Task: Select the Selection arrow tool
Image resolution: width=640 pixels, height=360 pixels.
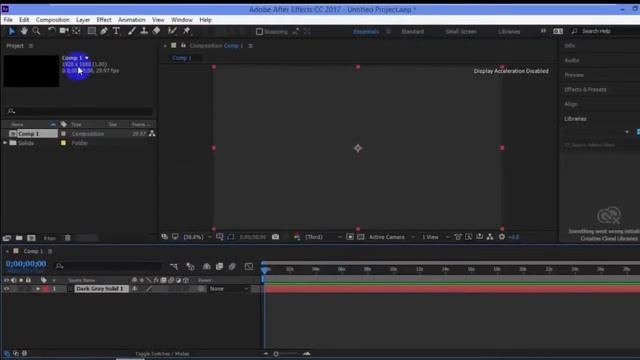Action: pyautogui.click(x=12, y=31)
